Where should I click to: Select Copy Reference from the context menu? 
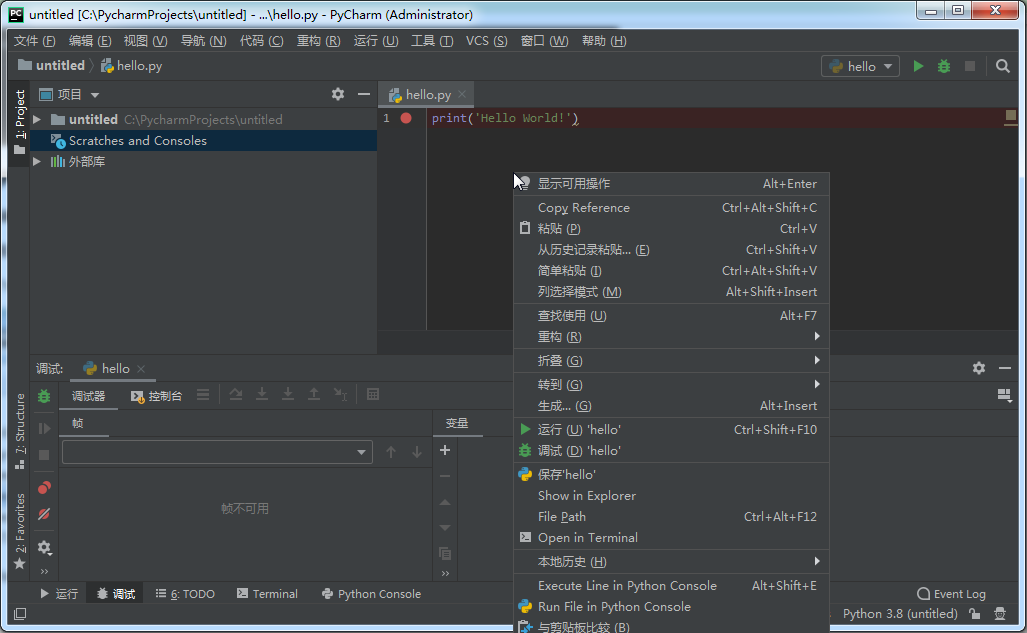pyautogui.click(x=584, y=208)
